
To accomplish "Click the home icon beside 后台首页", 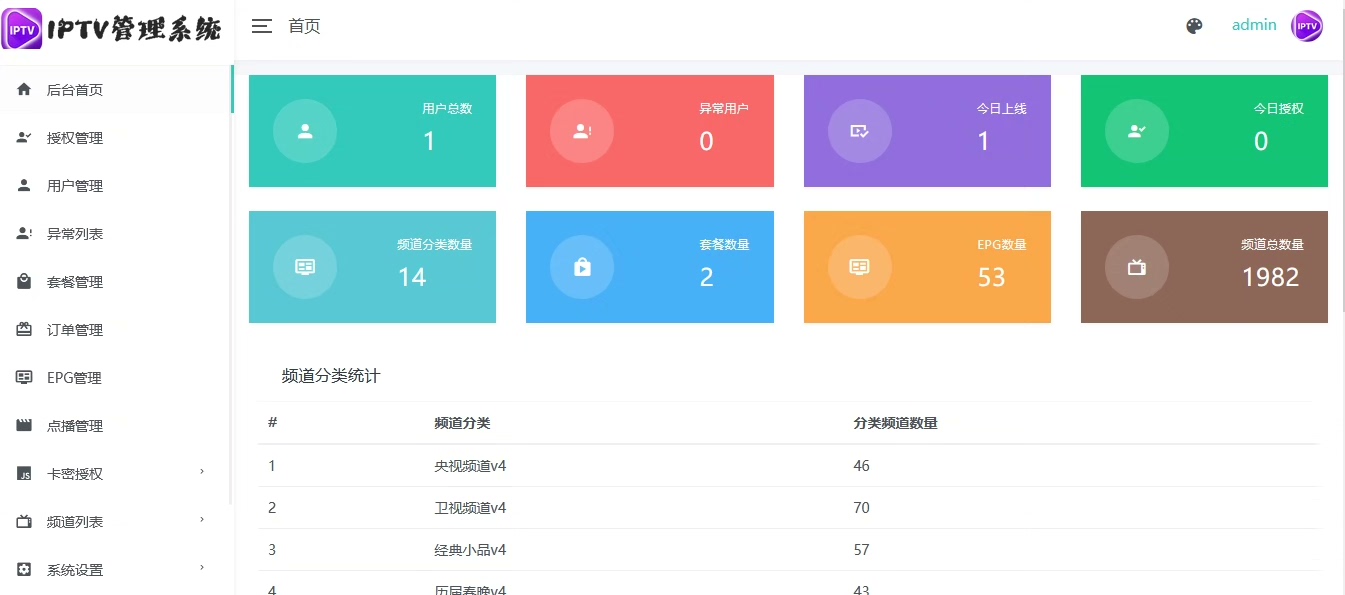I will [25, 90].
